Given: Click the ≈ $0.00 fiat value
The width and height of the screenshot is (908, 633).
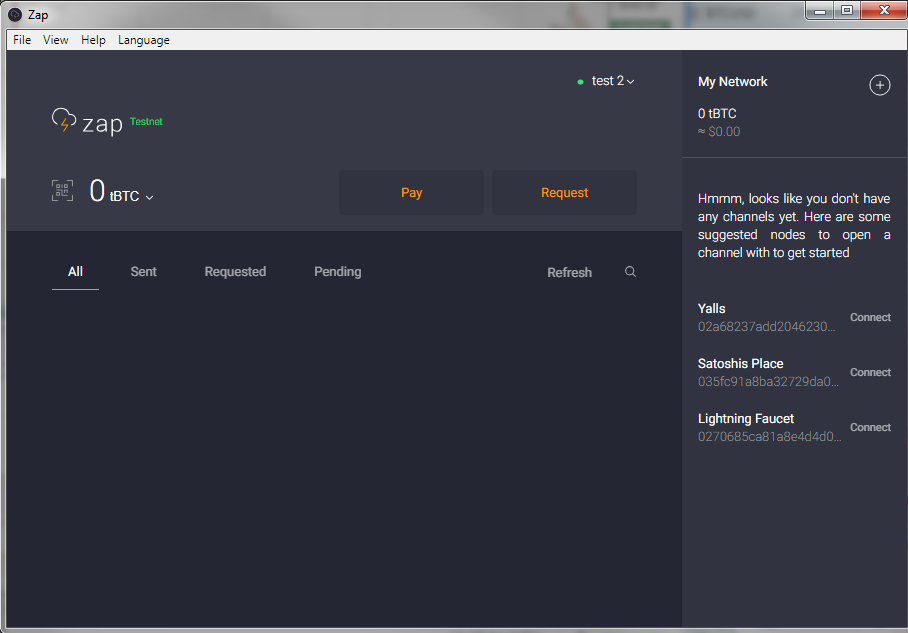Looking at the screenshot, I should pos(719,131).
